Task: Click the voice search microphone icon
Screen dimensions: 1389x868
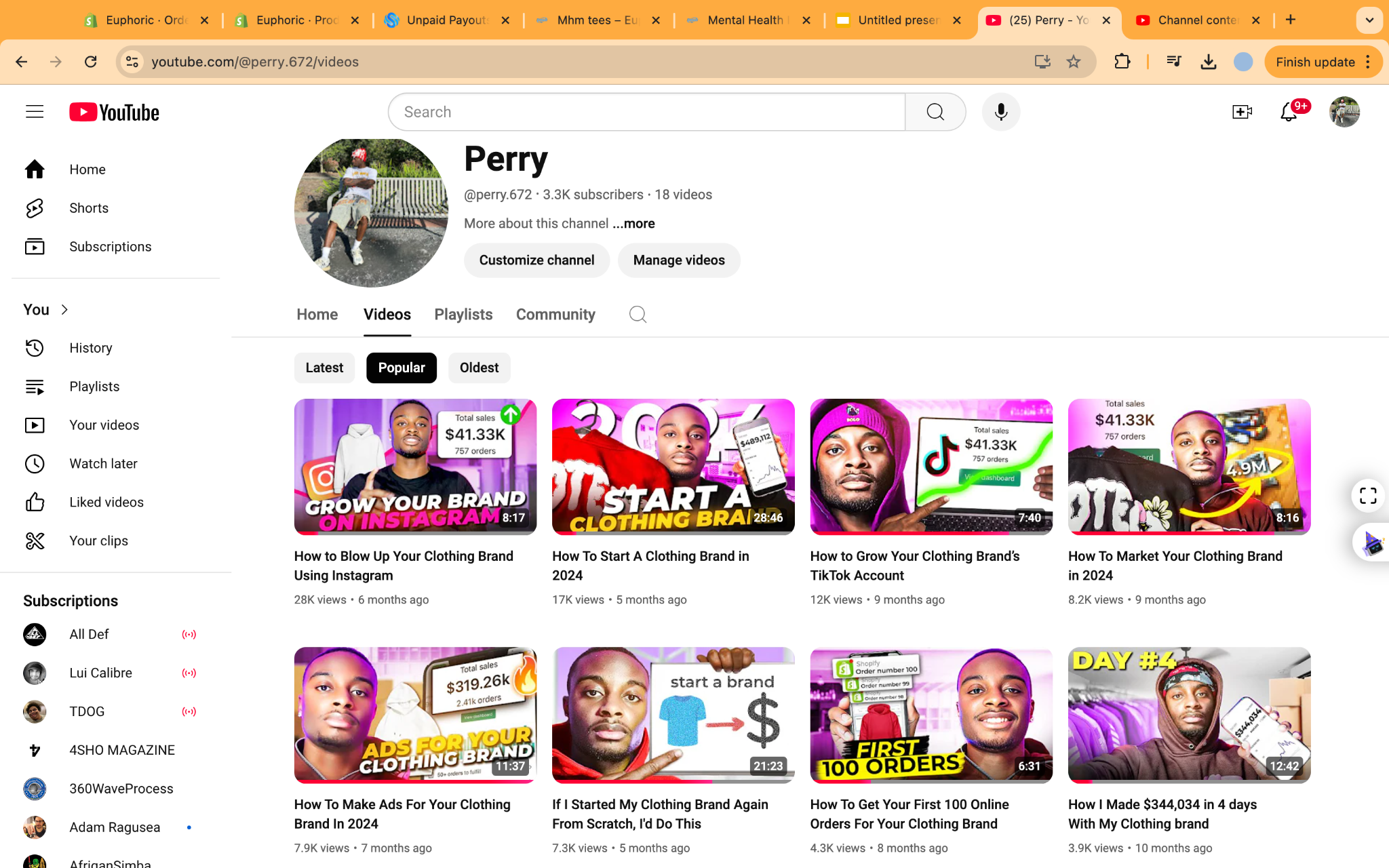Action: pos(1000,112)
